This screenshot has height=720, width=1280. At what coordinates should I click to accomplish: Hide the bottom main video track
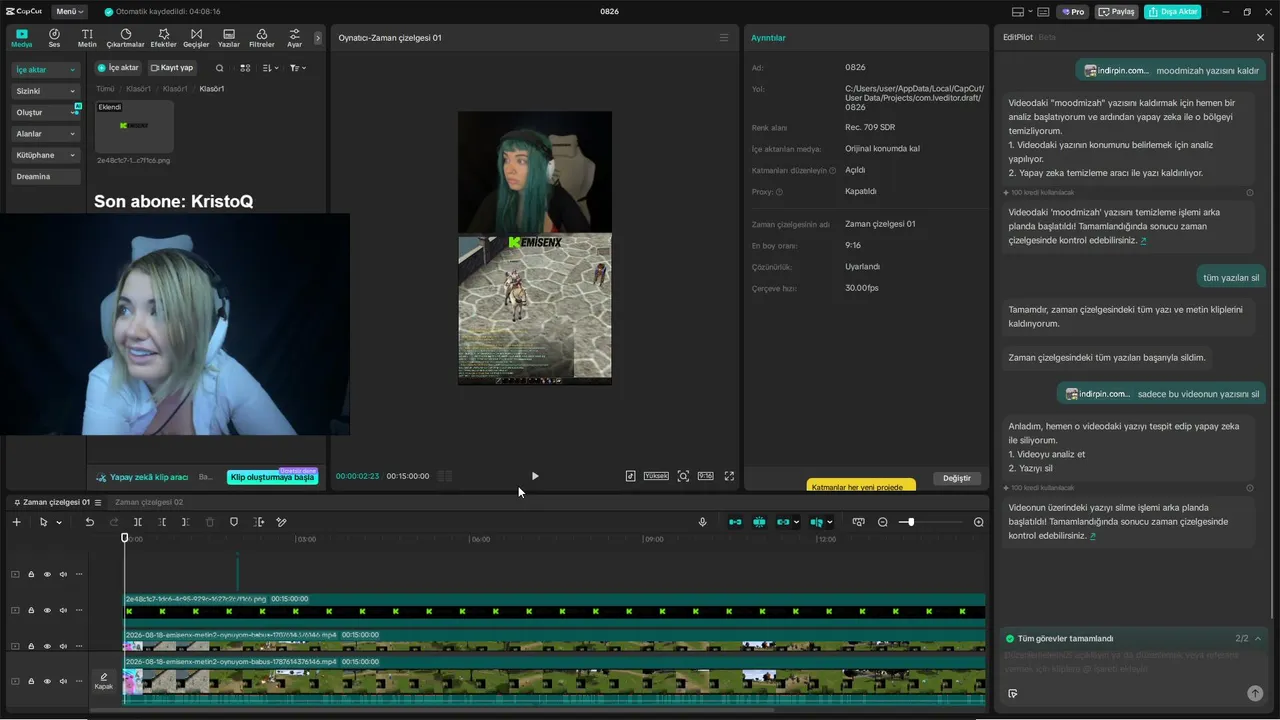tap(47, 682)
